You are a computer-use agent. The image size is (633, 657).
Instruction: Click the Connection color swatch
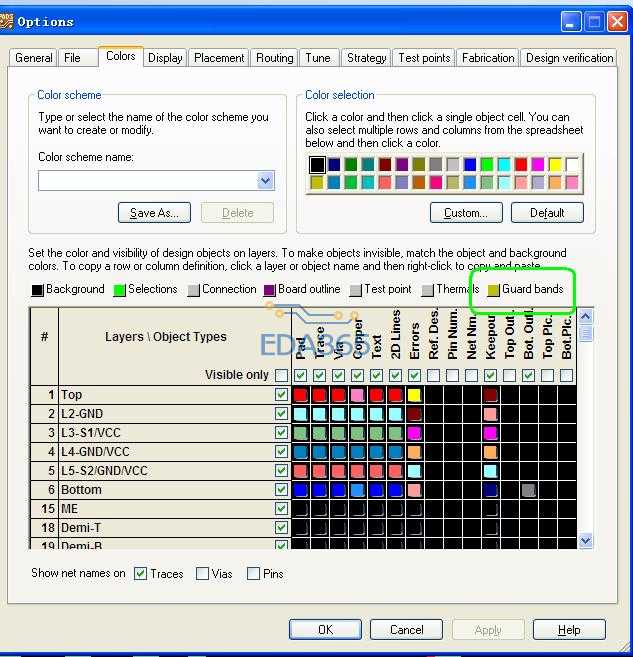(193, 290)
